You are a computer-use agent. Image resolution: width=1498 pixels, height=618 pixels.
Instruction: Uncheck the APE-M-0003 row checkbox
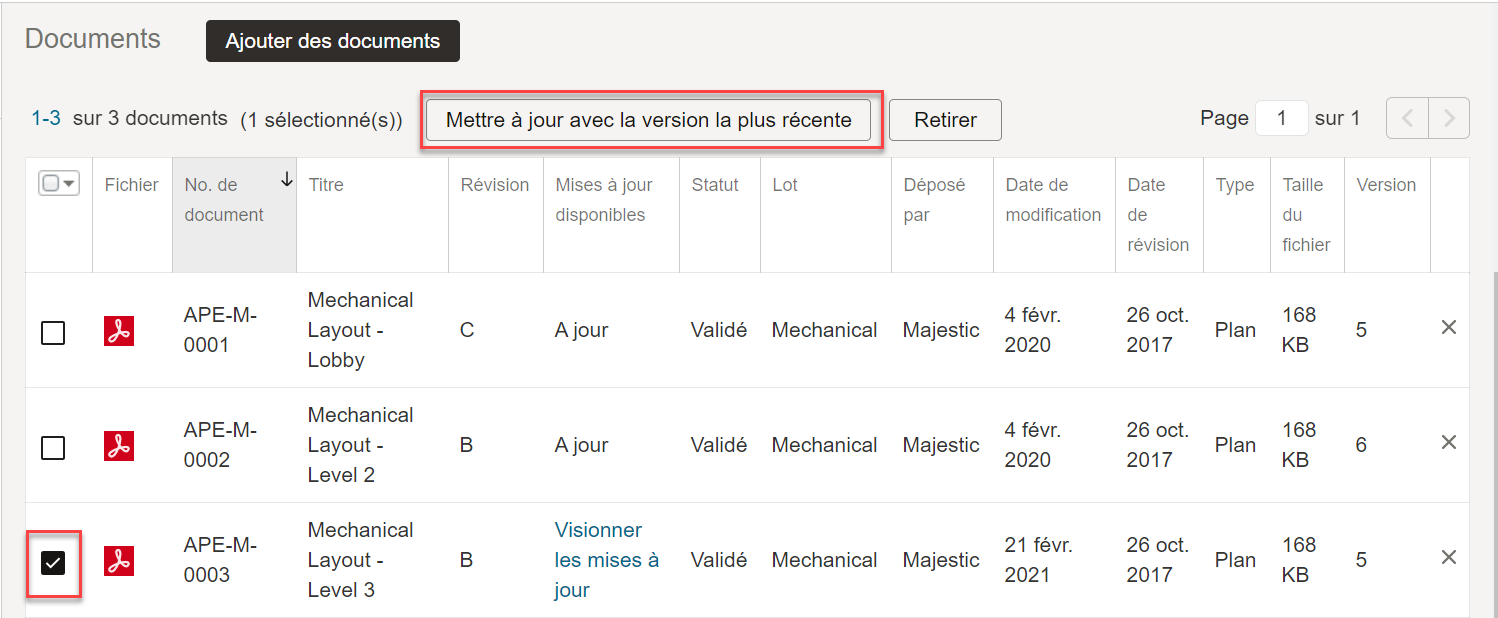coord(53,563)
